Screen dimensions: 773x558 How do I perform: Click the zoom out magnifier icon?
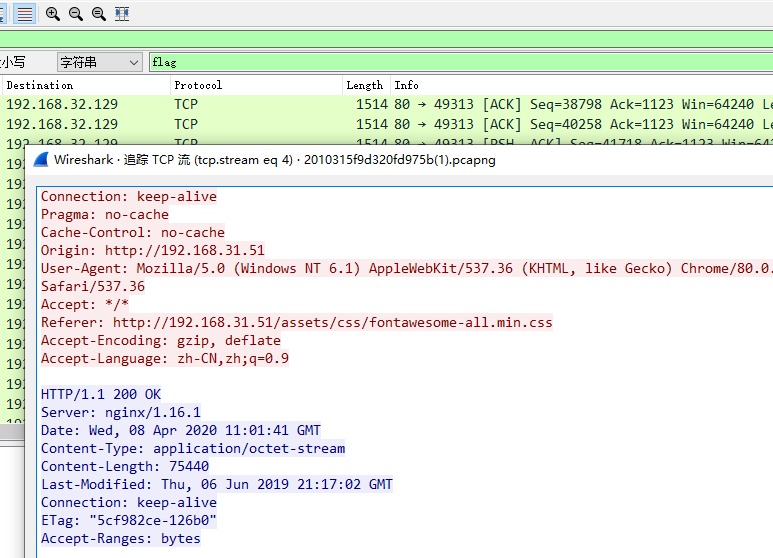[x=76, y=14]
